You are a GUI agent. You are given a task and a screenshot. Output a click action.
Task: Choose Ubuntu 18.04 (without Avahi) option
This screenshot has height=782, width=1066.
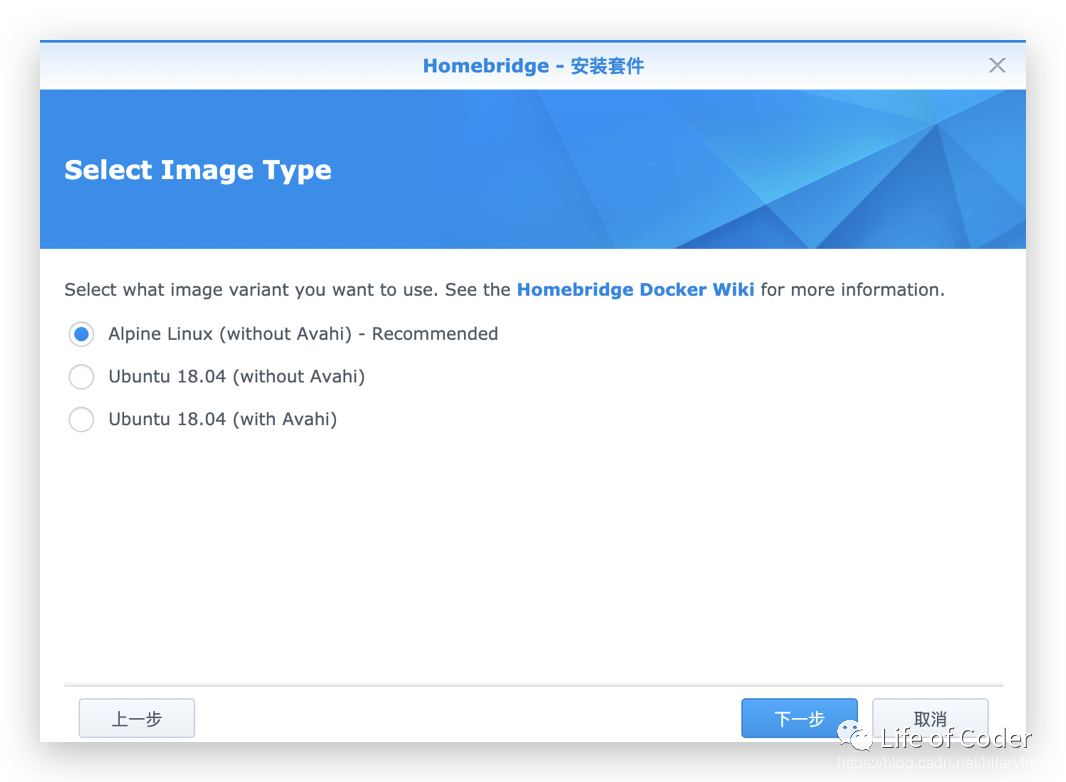[x=82, y=377]
